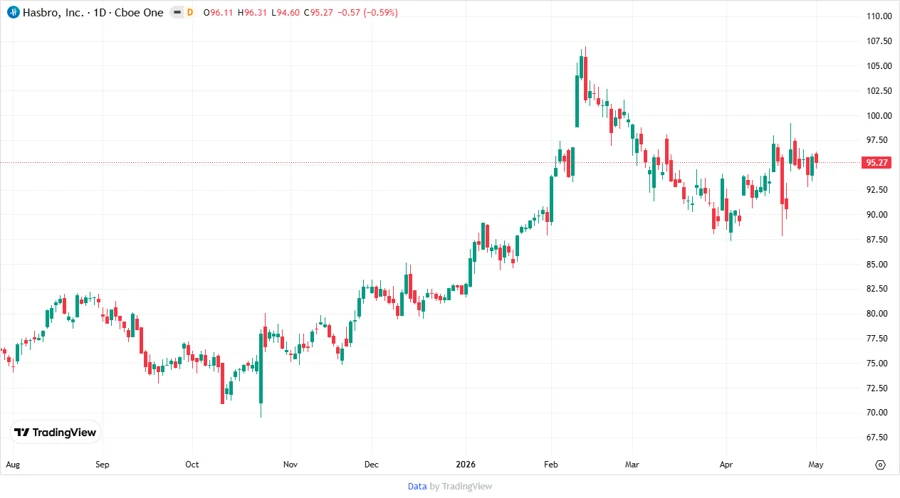Open the TradingView link in footer

tap(467, 487)
